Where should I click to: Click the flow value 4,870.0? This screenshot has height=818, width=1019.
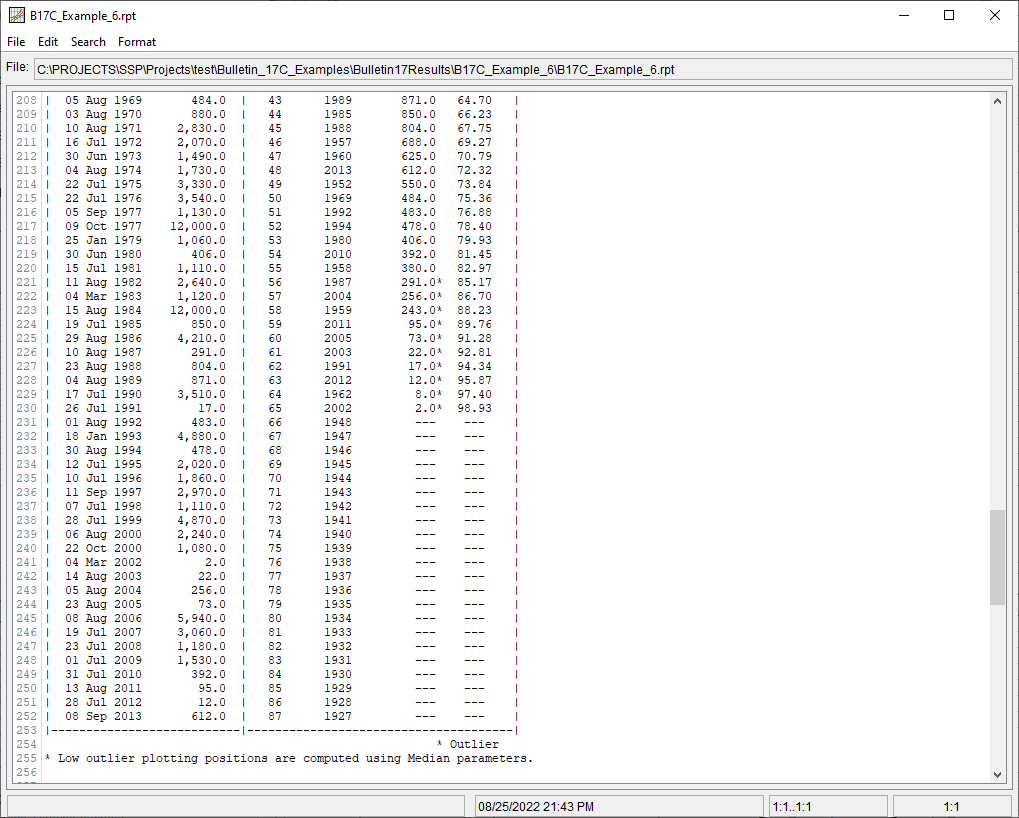pyautogui.click(x=201, y=520)
